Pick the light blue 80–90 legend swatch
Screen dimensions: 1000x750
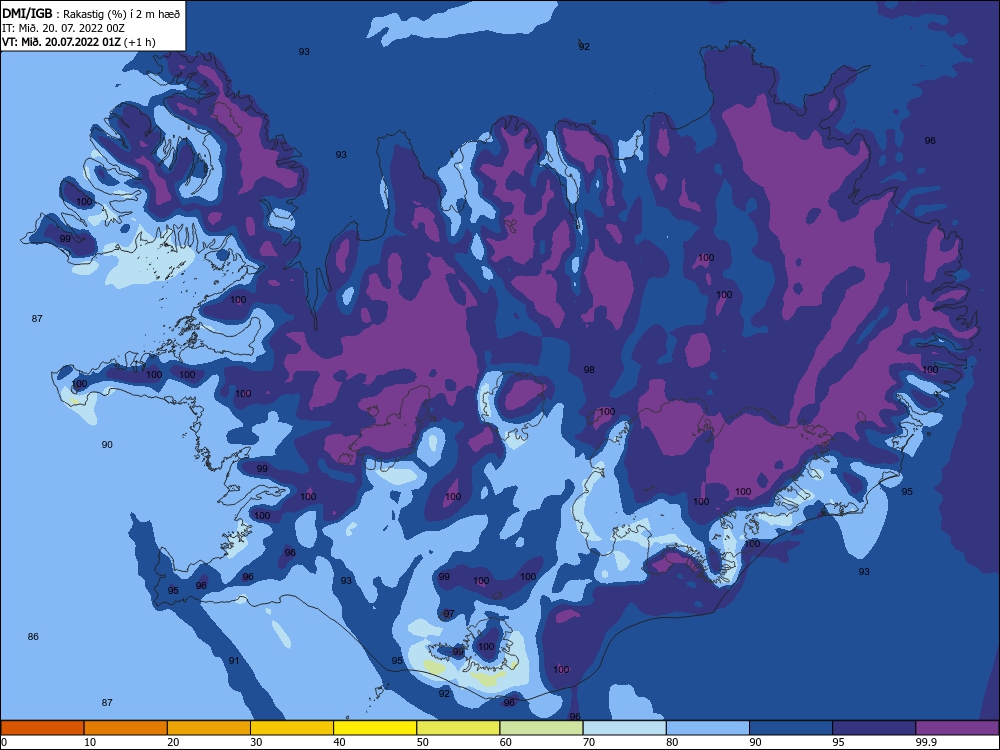point(708,728)
